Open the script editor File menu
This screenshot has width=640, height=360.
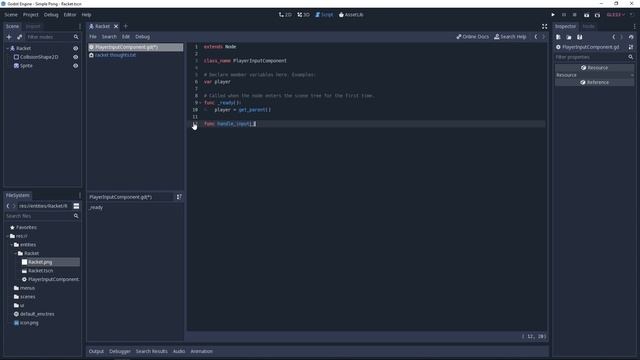tap(93, 37)
